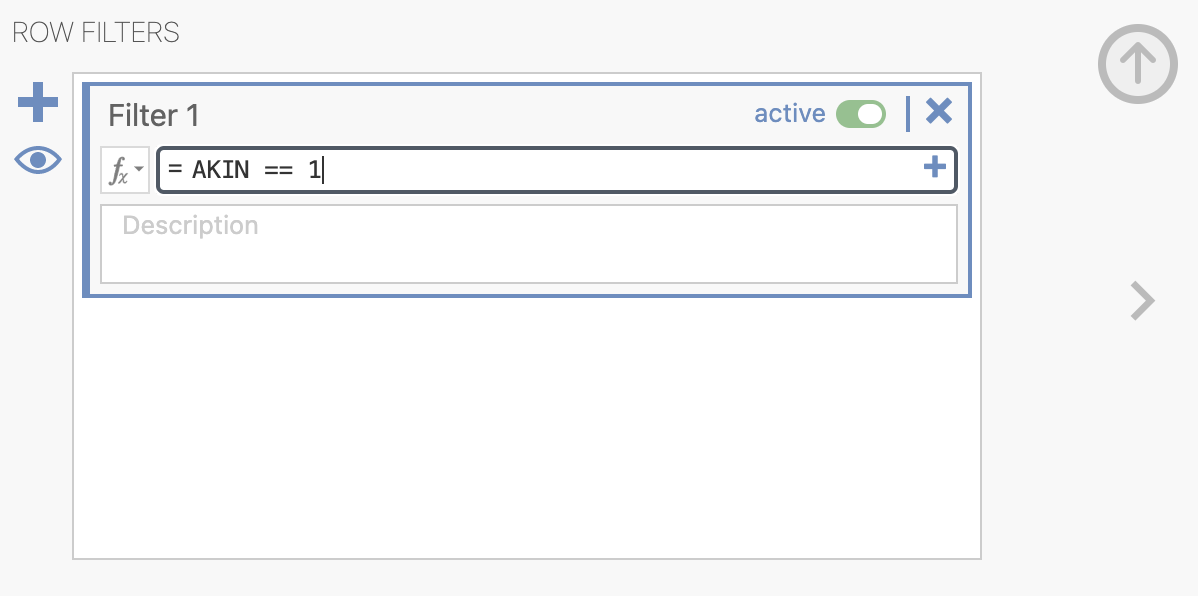Toggle filter preview with the eye icon
Viewport: 1198px width, 596px height.
(37, 160)
